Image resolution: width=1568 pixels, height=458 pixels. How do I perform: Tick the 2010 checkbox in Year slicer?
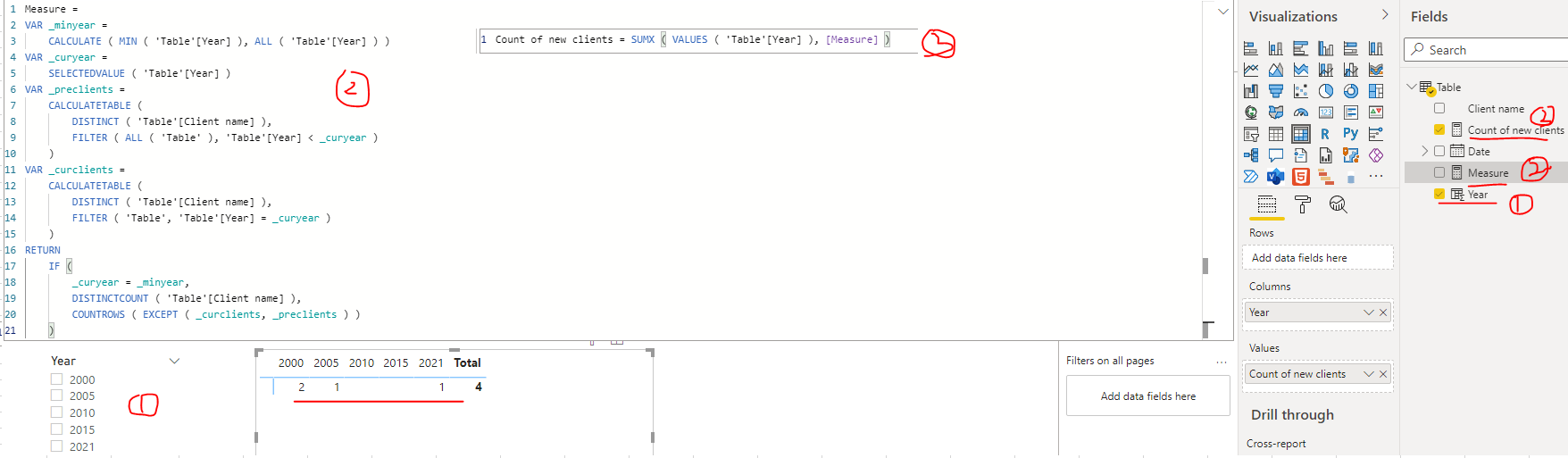click(56, 412)
